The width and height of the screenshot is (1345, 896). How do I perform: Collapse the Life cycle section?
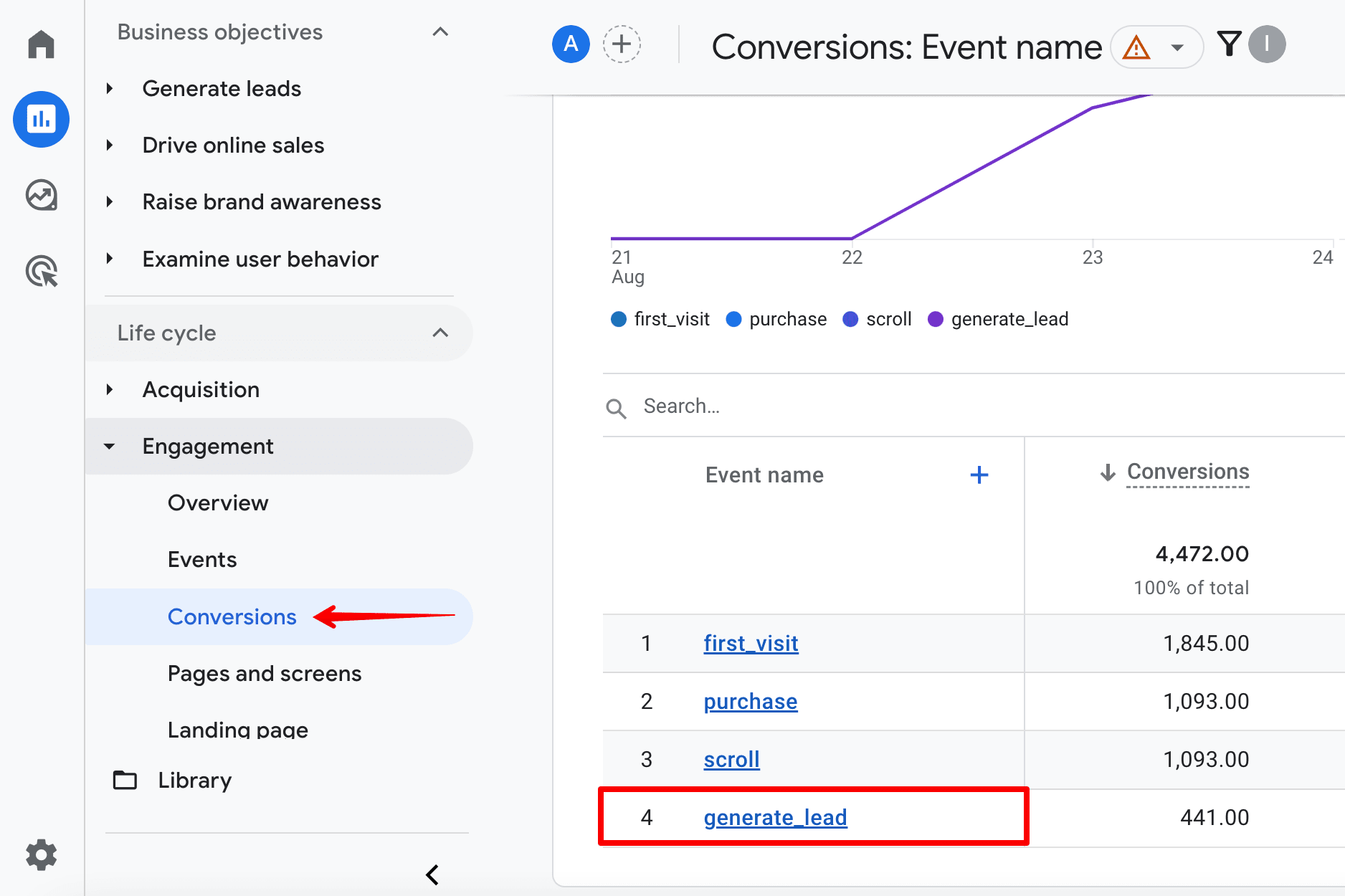point(440,333)
